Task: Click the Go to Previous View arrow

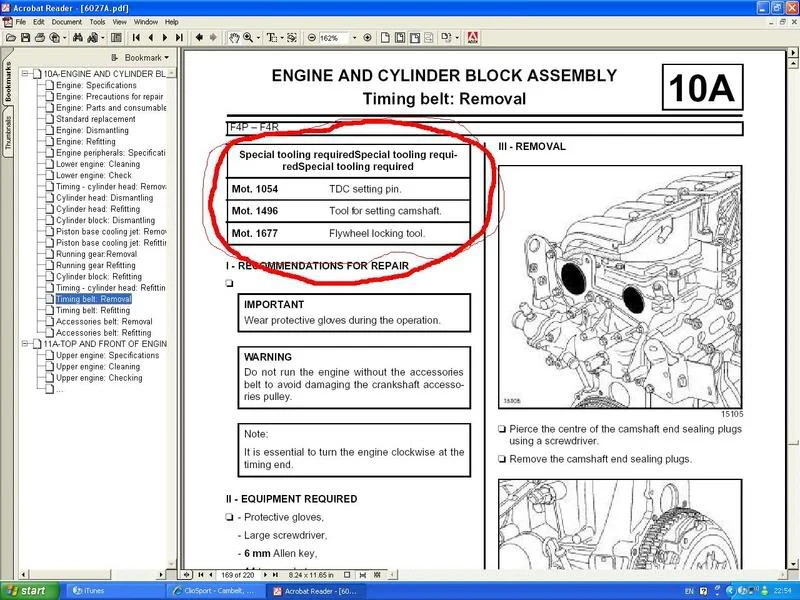Action: 199,38
